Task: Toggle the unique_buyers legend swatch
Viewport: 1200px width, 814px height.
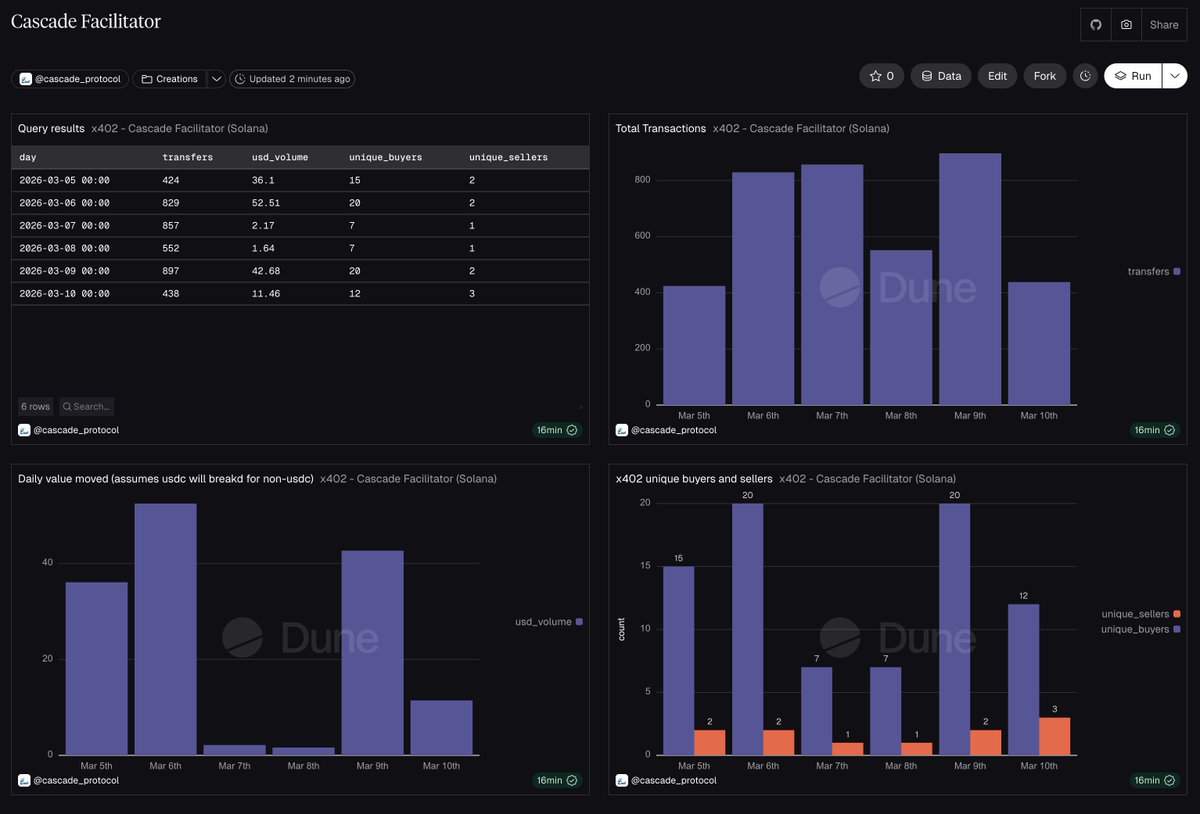Action: (x=1177, y=629)
